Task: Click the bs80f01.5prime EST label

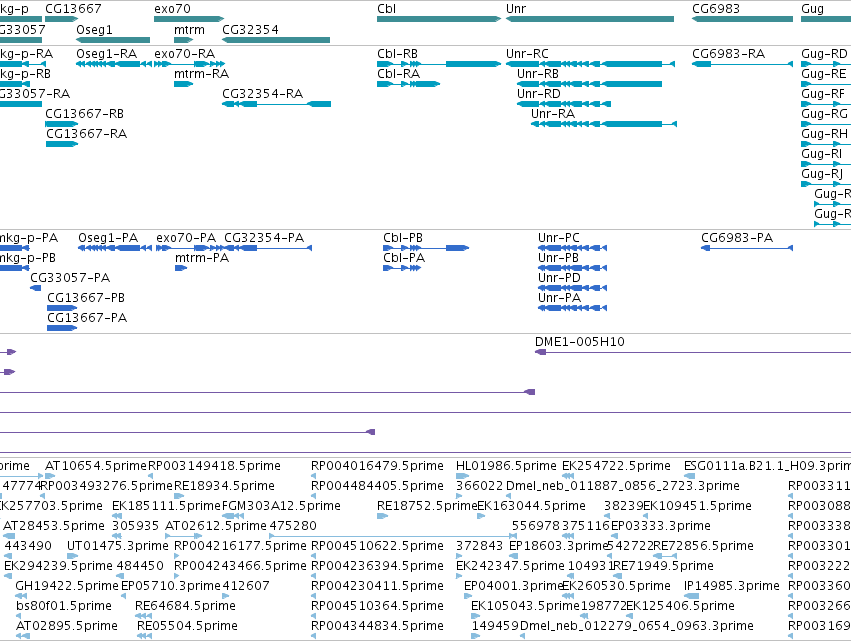Action: point(64,606)
